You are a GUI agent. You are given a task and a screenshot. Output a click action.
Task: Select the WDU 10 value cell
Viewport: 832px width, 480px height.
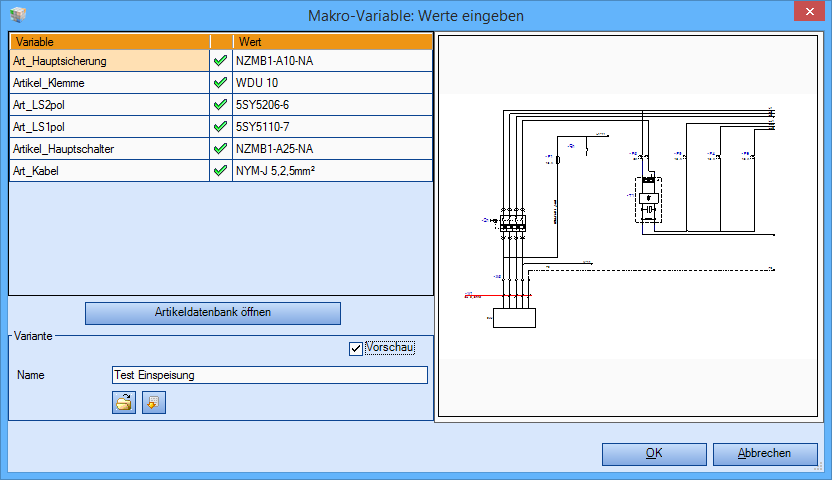[x=333, y=83]
